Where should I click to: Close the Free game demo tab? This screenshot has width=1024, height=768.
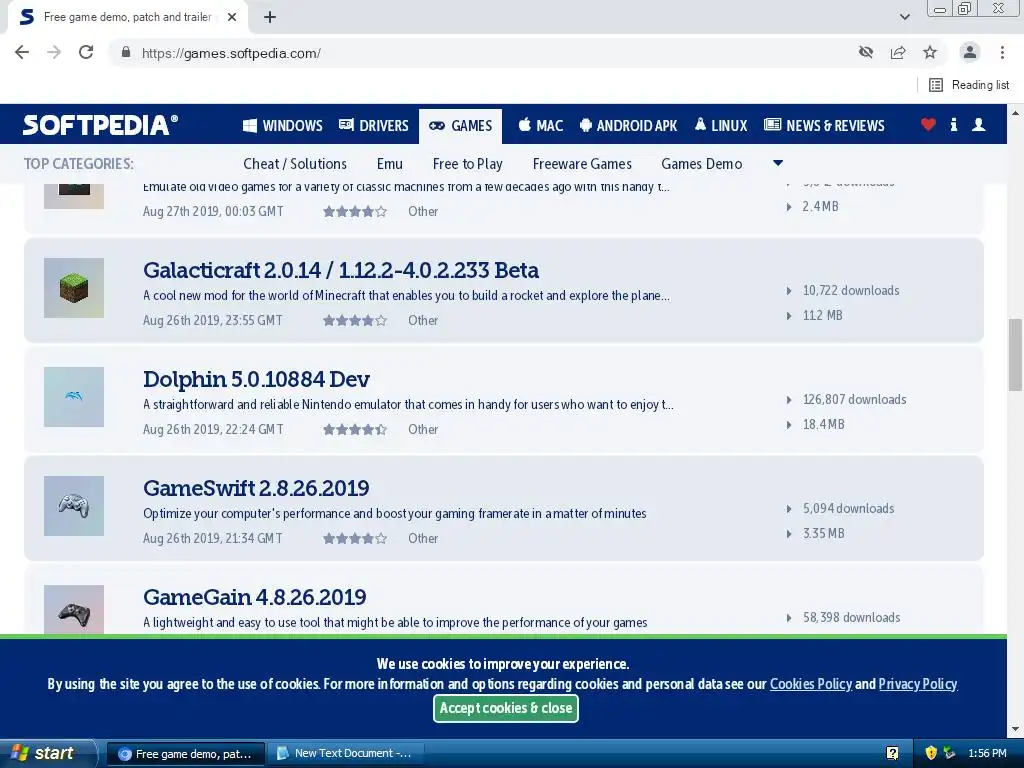(232, 17)
